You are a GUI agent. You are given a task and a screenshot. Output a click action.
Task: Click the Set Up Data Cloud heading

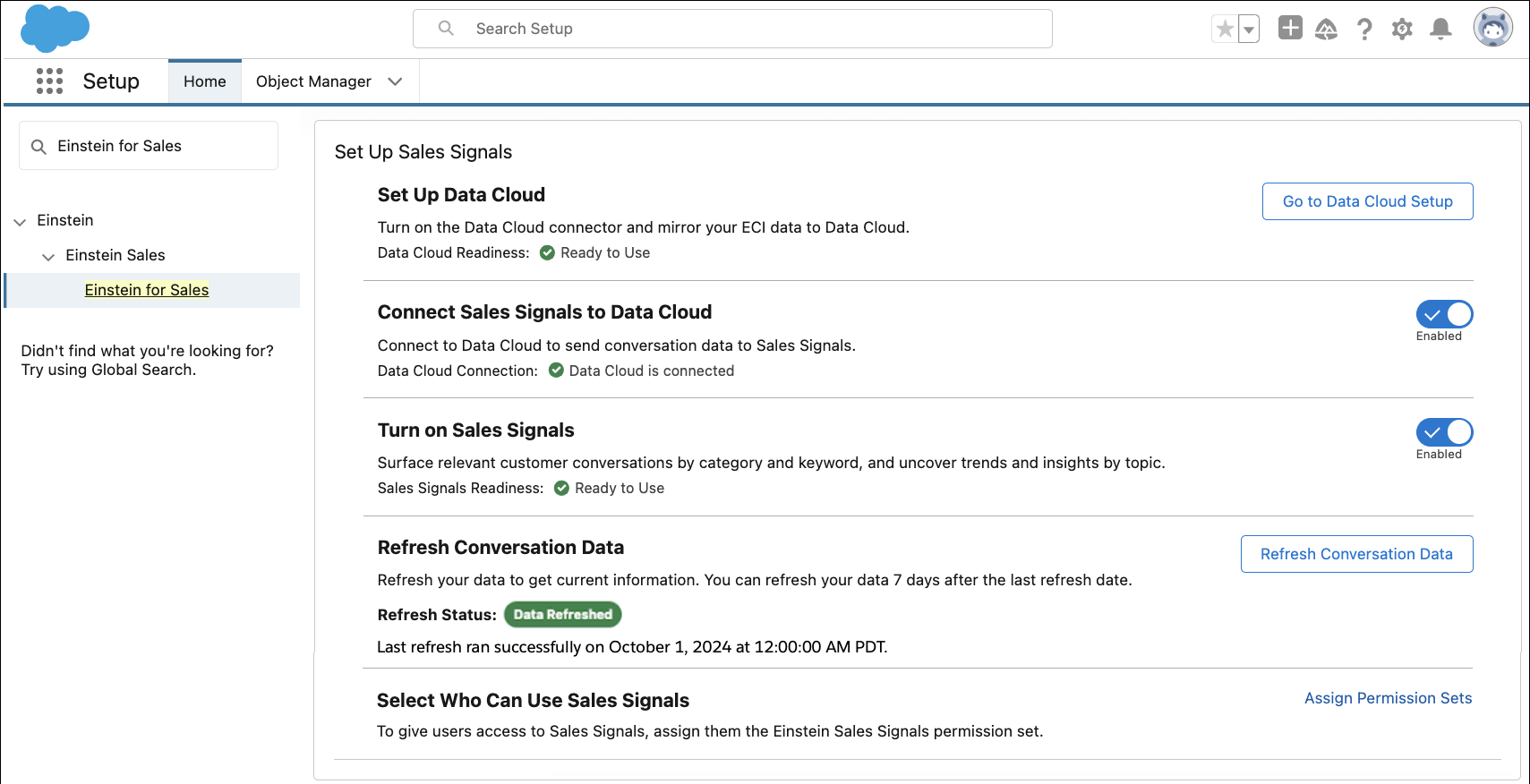pos(461,195)
